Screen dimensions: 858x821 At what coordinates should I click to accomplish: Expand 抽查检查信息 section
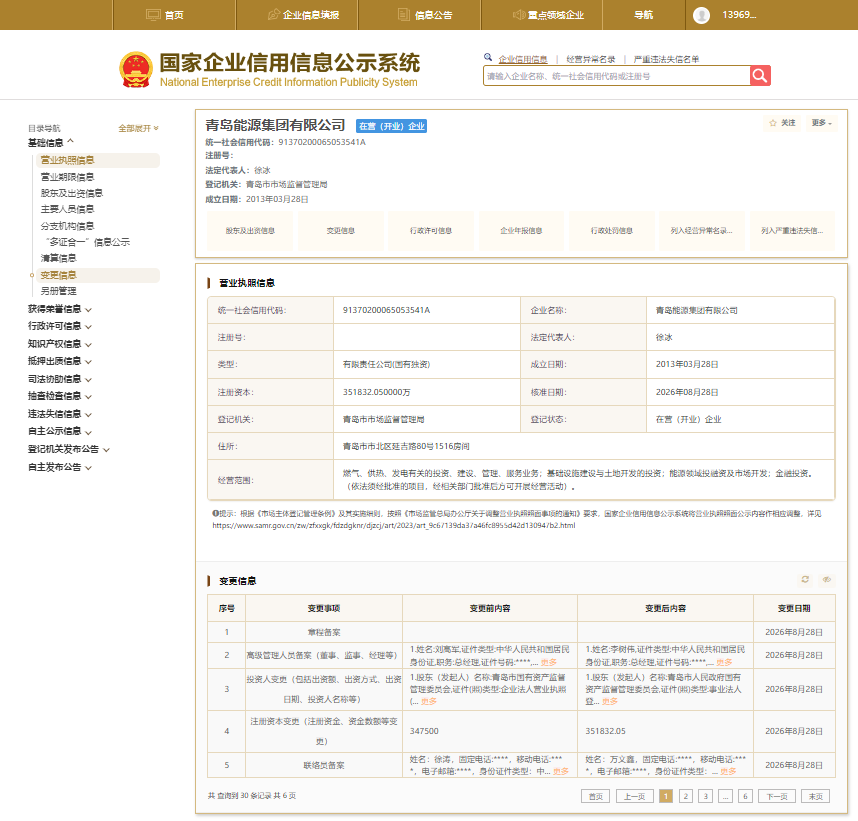(x=60, y=396)
